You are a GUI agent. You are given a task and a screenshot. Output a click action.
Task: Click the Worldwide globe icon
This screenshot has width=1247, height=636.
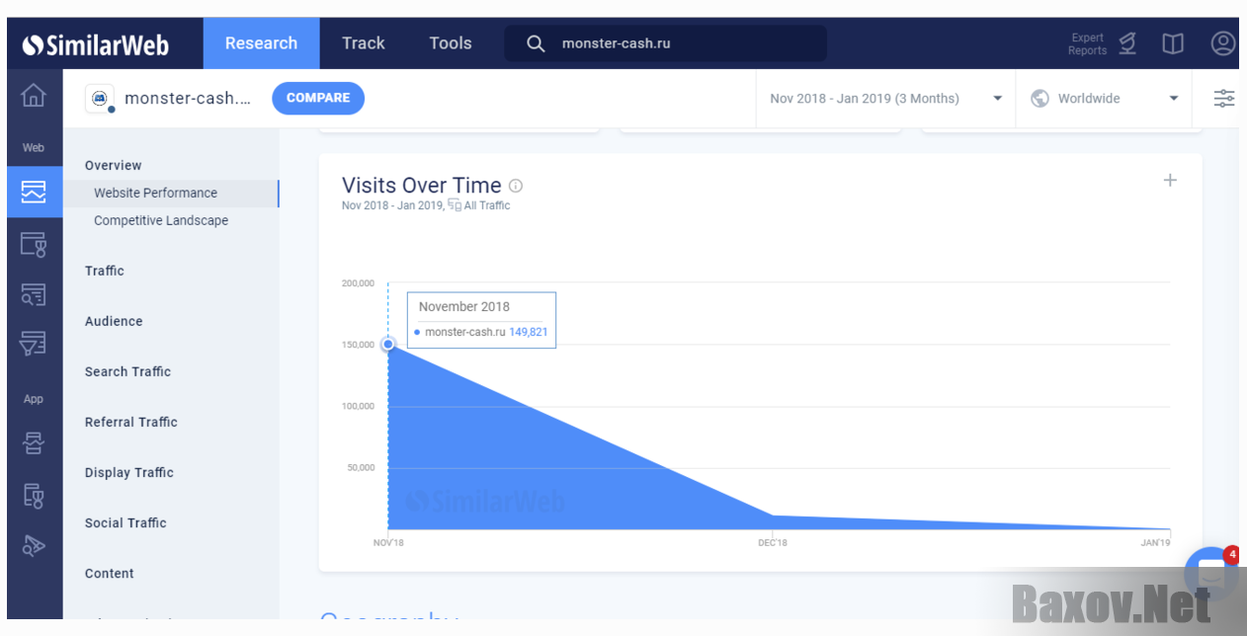(x=1040, y=98)
